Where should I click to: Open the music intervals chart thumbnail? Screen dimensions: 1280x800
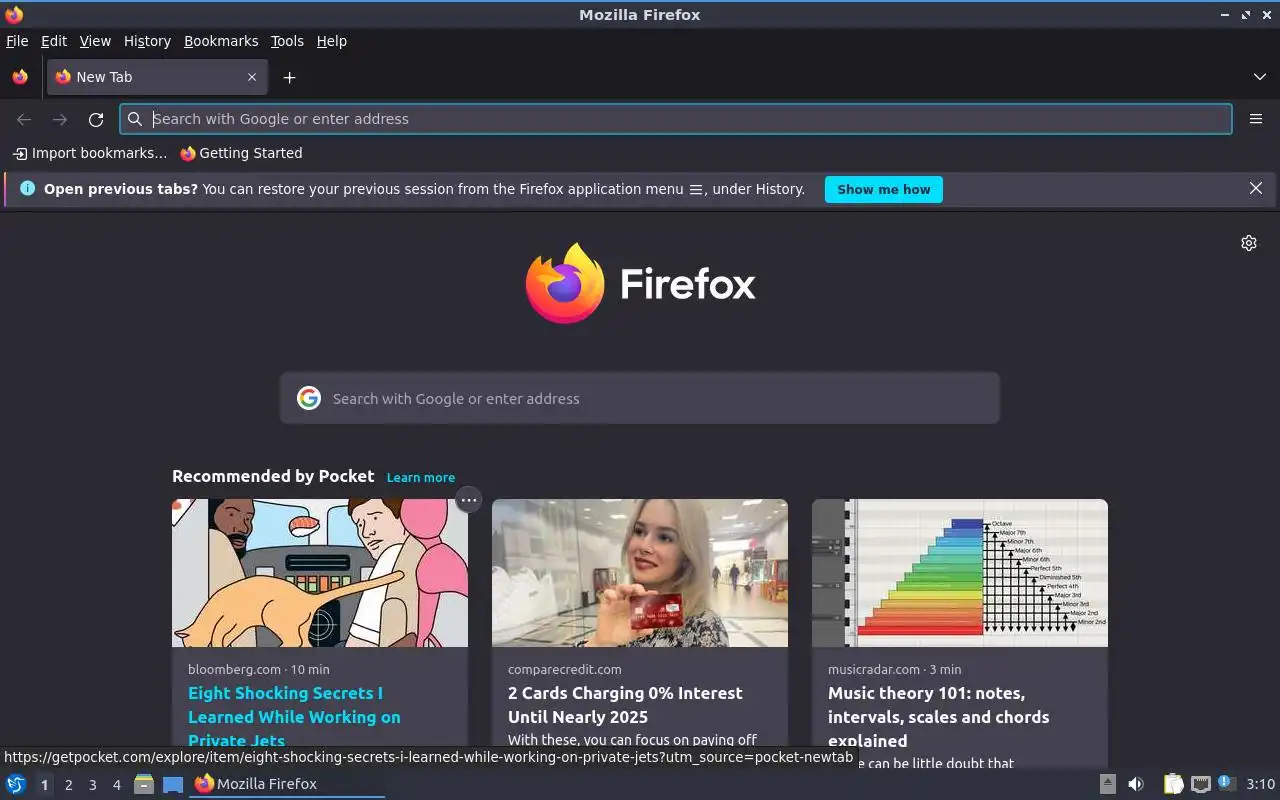960,573
